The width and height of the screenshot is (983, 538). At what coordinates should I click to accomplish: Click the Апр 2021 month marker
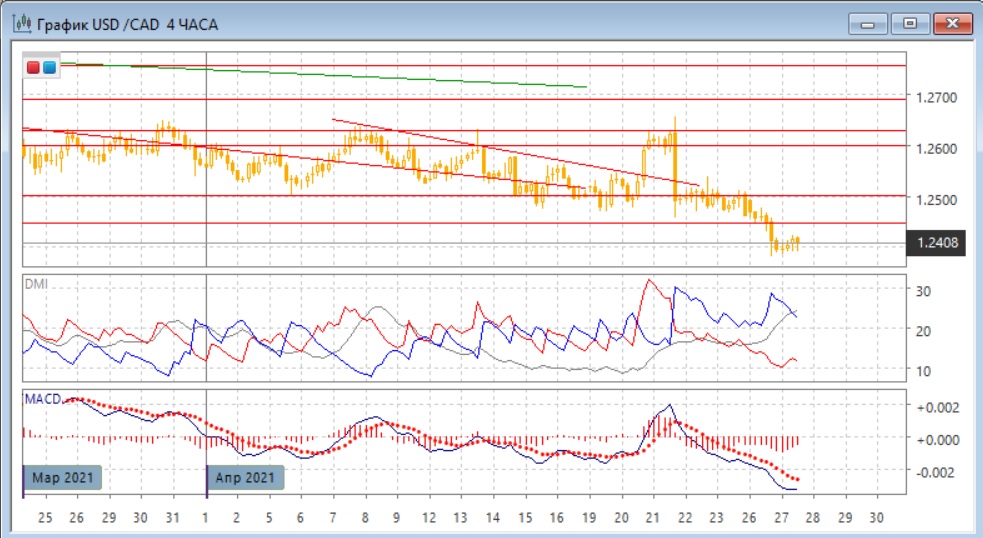pos(245,478)
